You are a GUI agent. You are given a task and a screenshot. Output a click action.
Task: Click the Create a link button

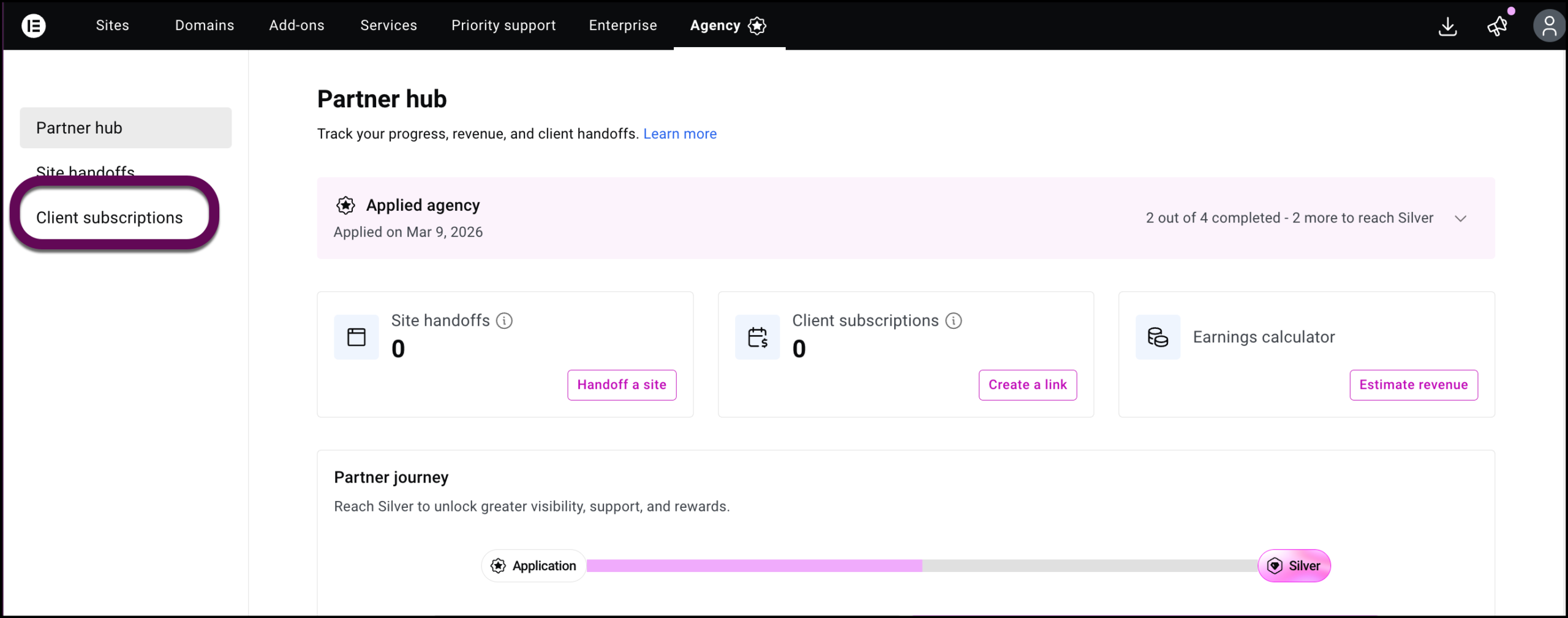coord(1027,385)
